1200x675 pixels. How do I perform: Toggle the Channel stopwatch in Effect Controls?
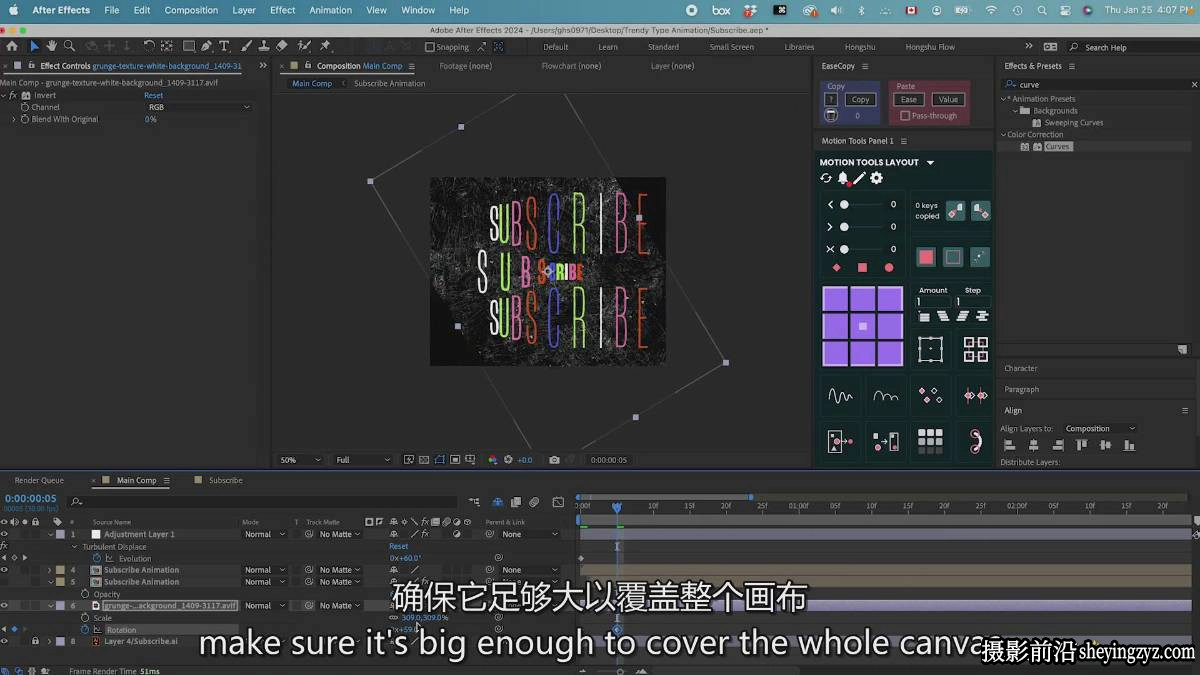[x=25, y=107]
